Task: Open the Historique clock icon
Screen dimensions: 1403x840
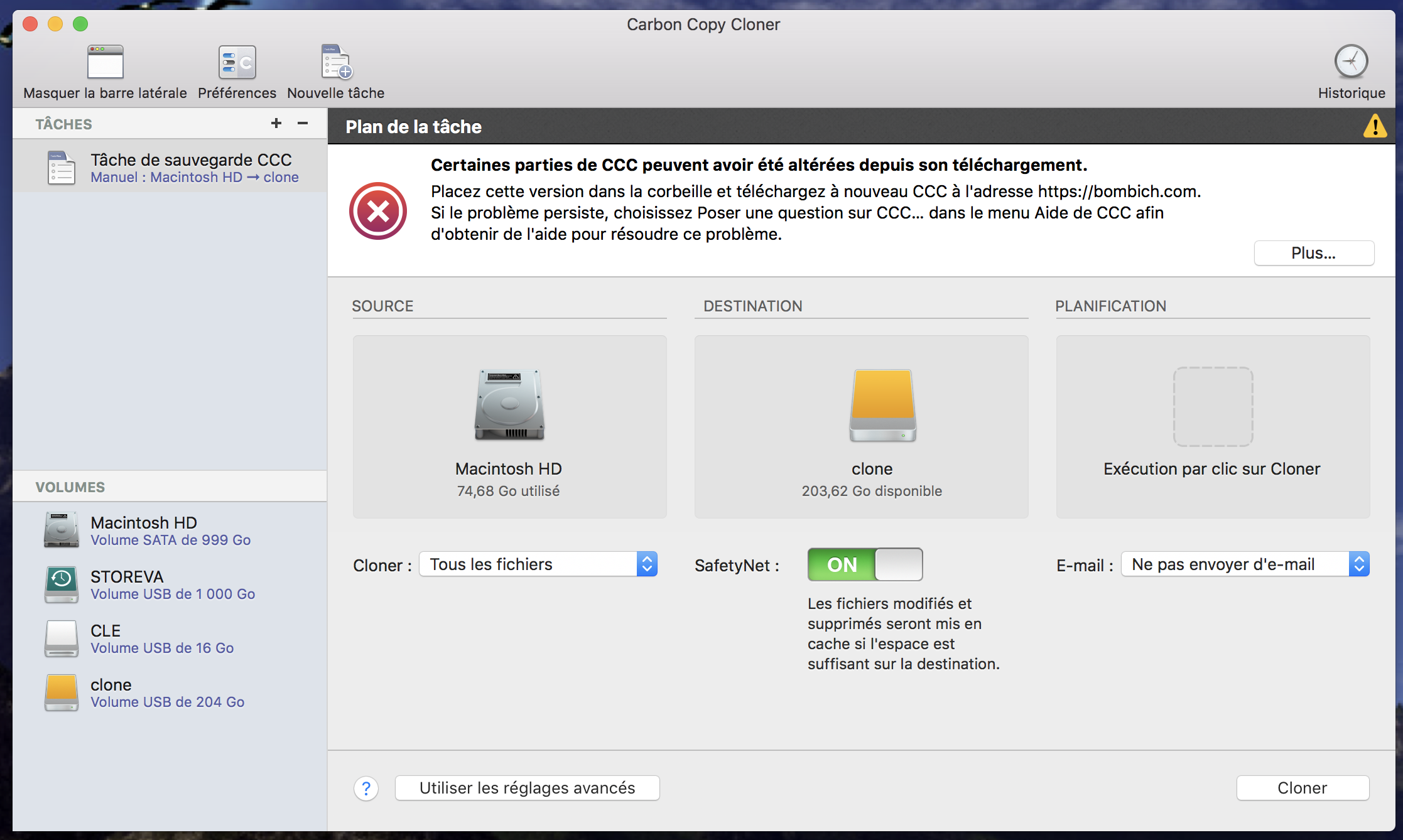Action: [x=1351, y=62]
